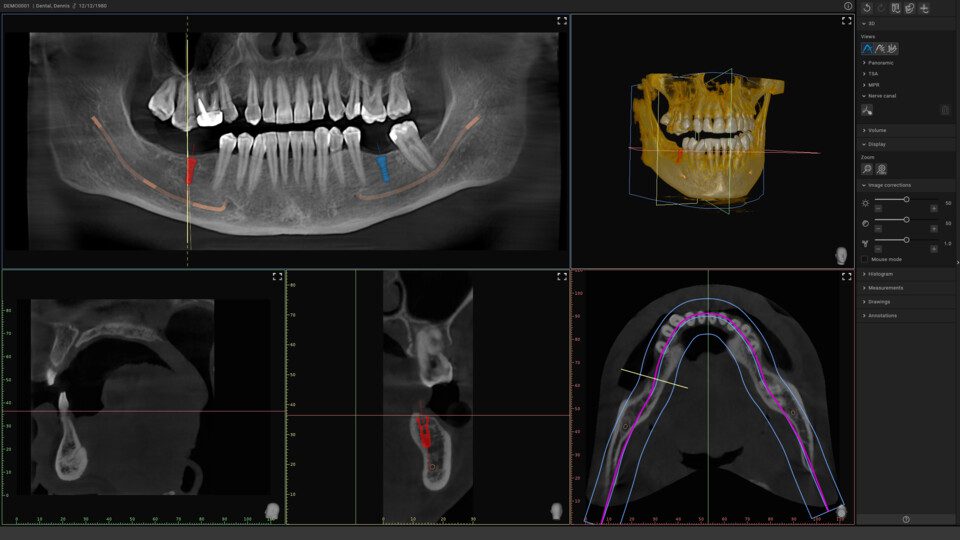Enable the Mouse mode checkbox
This screenshot has width=960, height=540.
click(865, 259)
